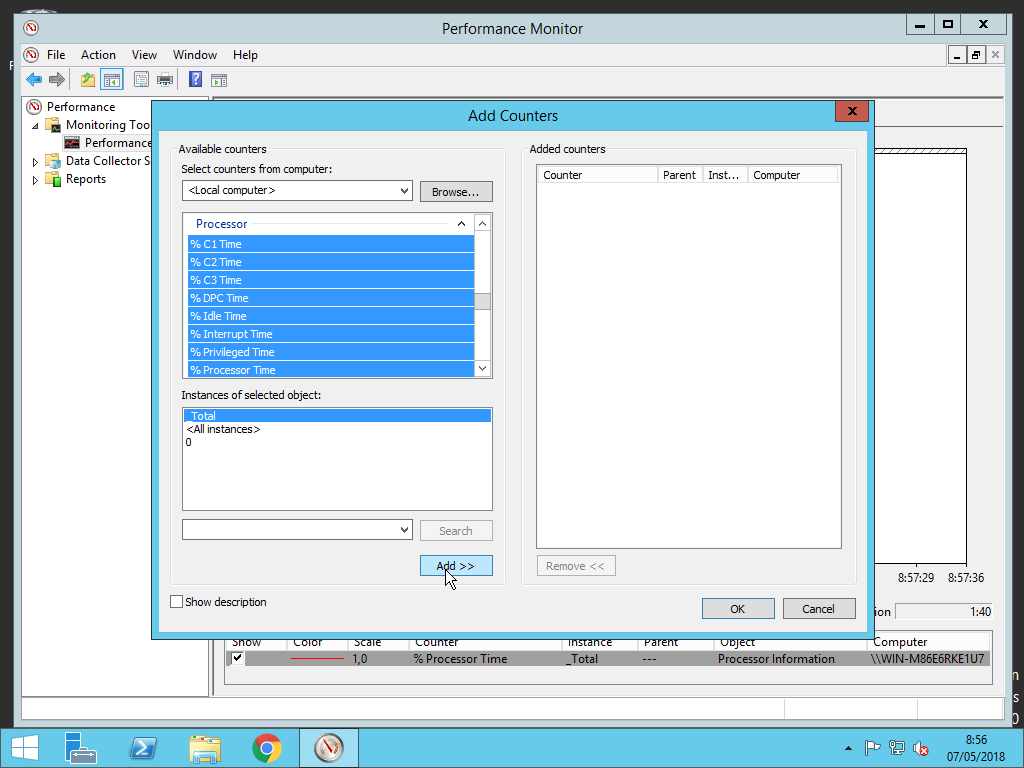
Task: Click the Add >> button
Action: (x=456, y=566)
